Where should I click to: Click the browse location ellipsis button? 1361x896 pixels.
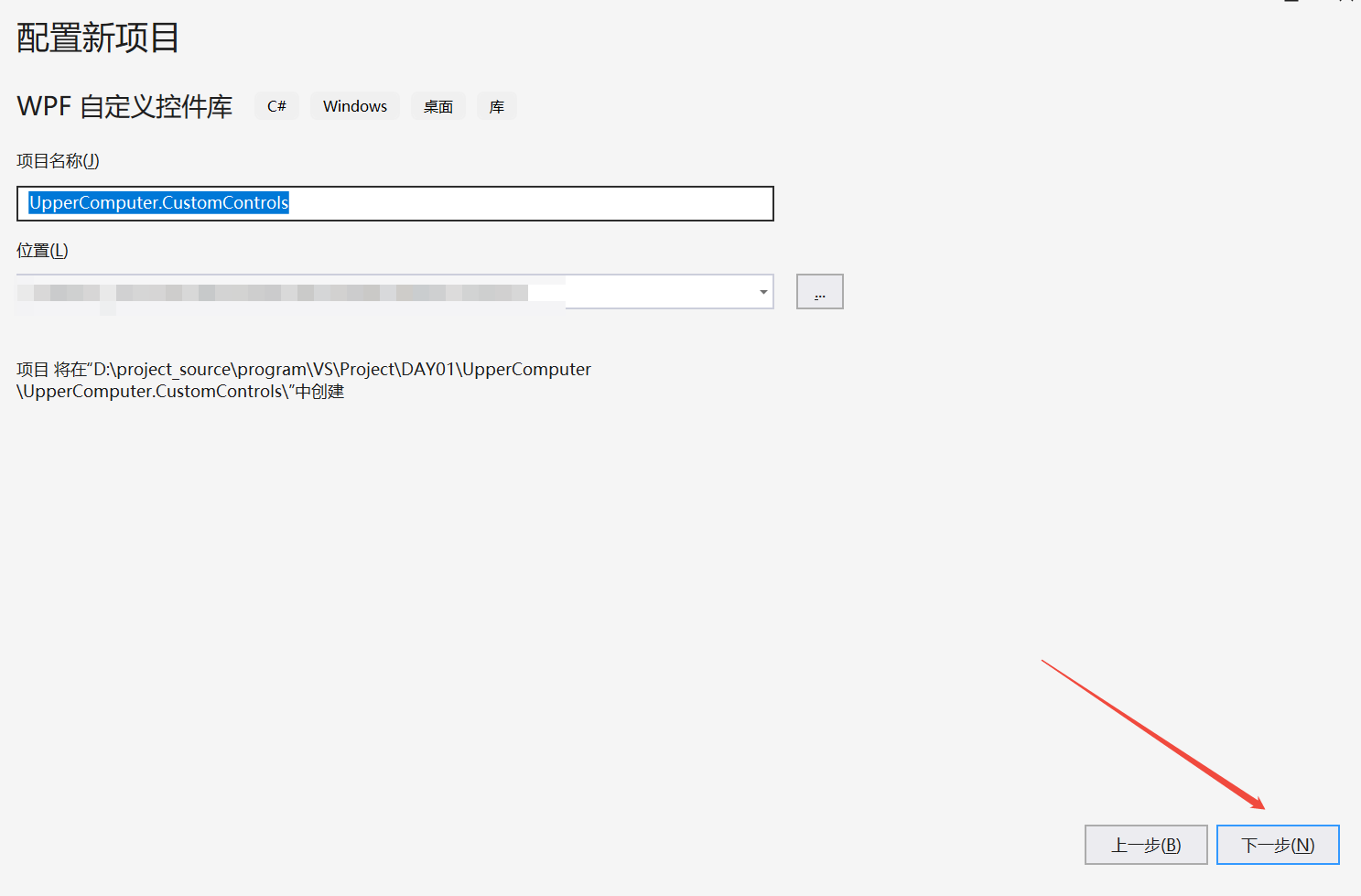point(819,292)
